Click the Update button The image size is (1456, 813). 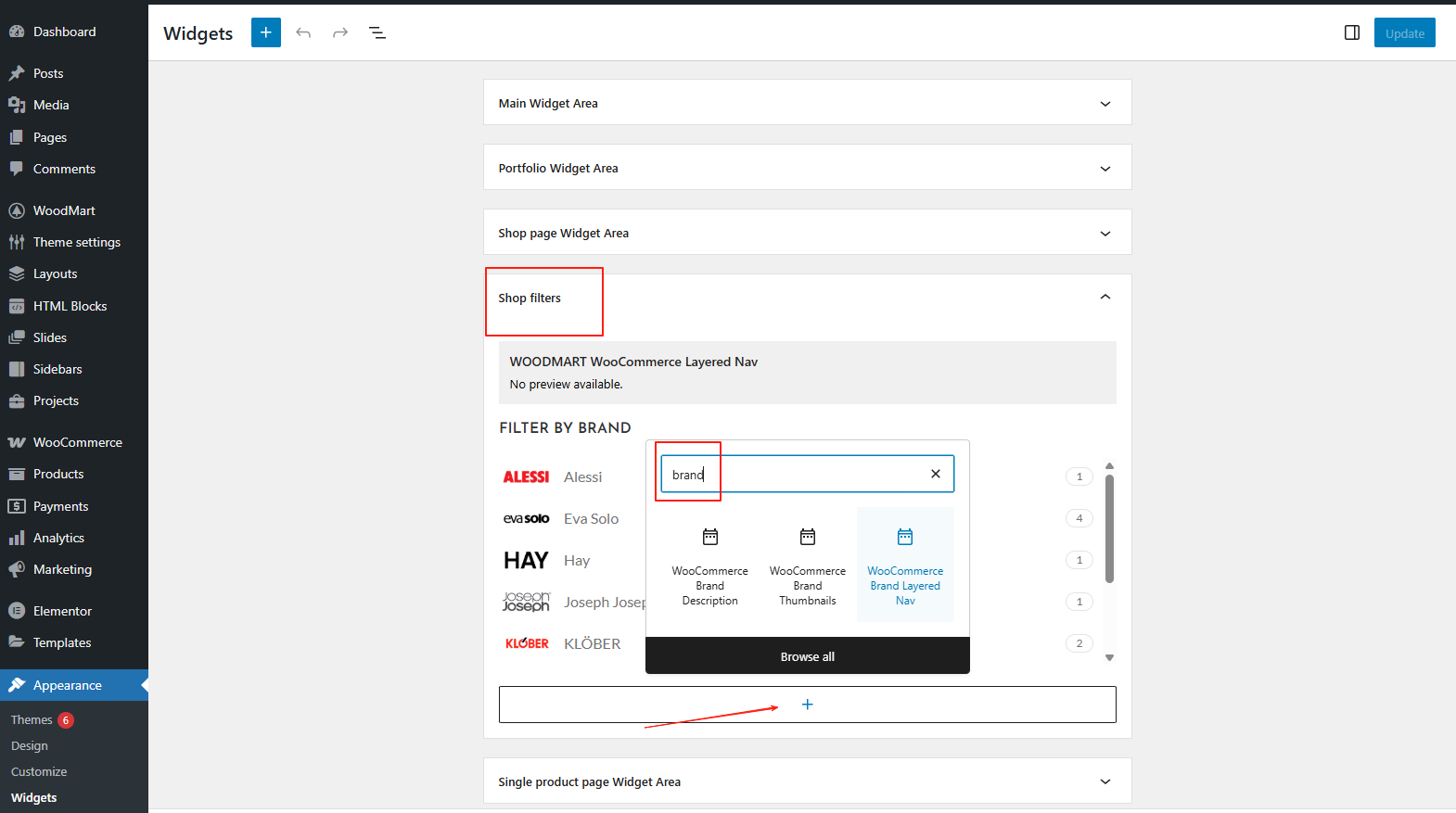(x=1404, y=32)
